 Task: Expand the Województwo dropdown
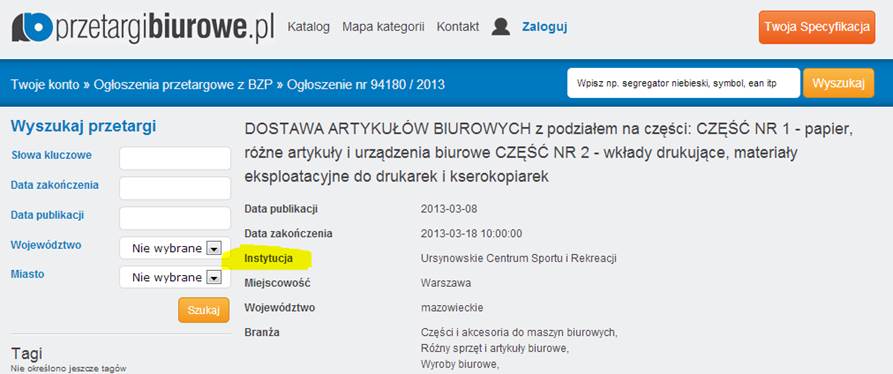click(175, 248)
